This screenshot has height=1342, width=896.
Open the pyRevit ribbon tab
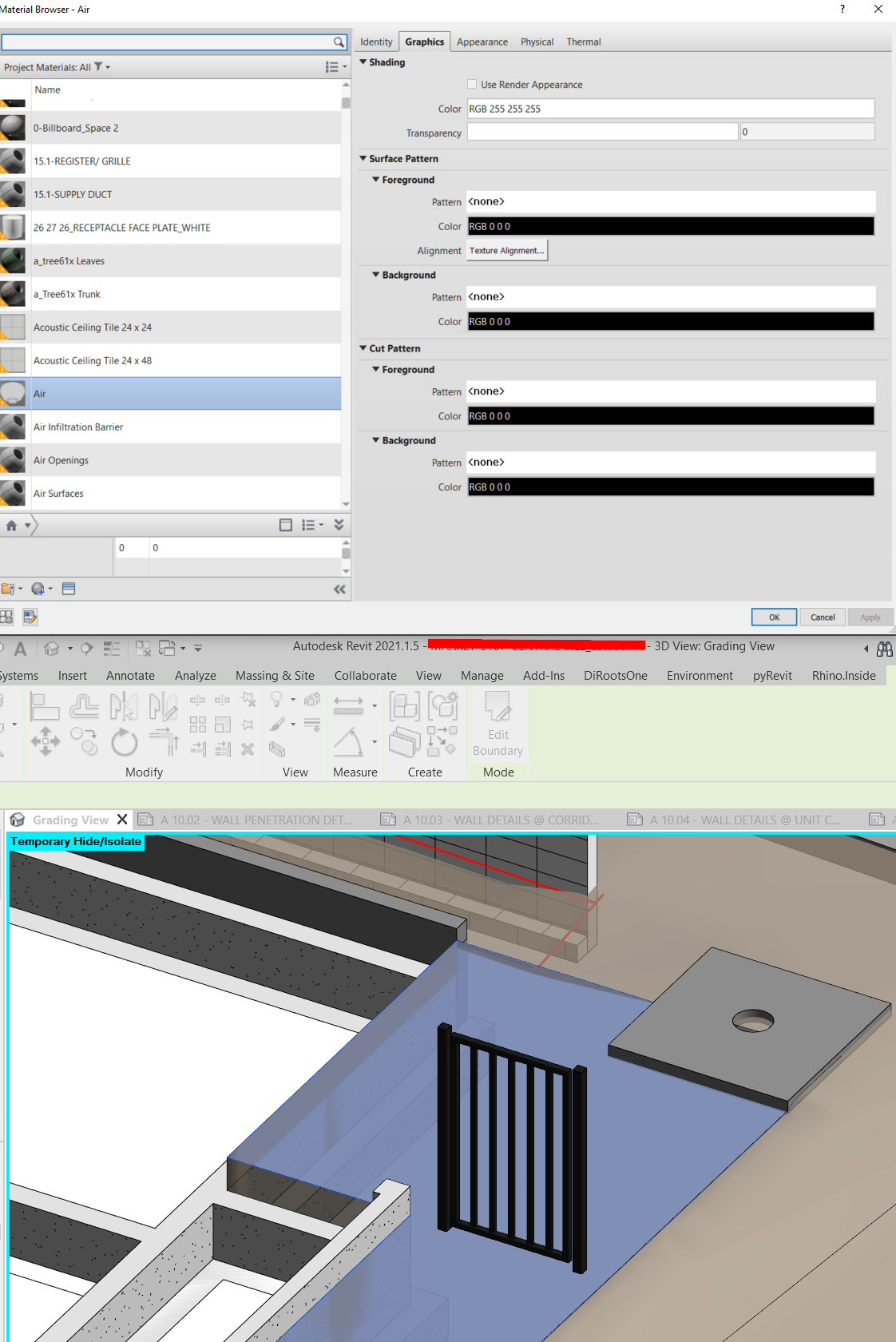[772, 676]
